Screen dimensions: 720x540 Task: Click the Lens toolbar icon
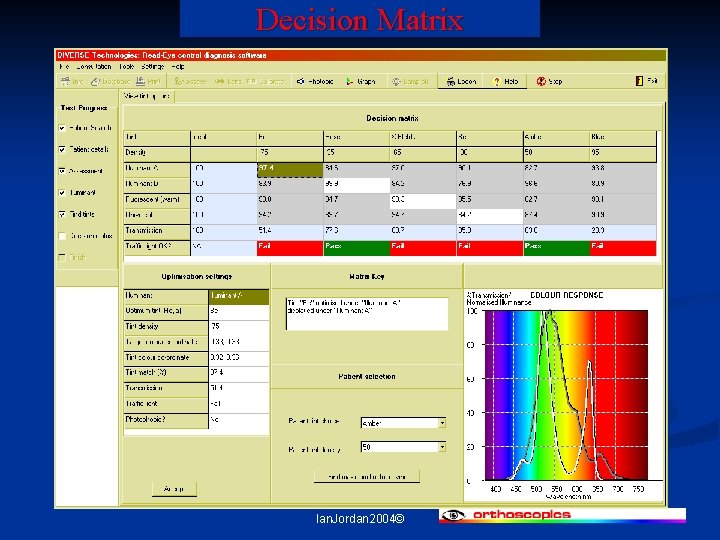pos(228,81)
